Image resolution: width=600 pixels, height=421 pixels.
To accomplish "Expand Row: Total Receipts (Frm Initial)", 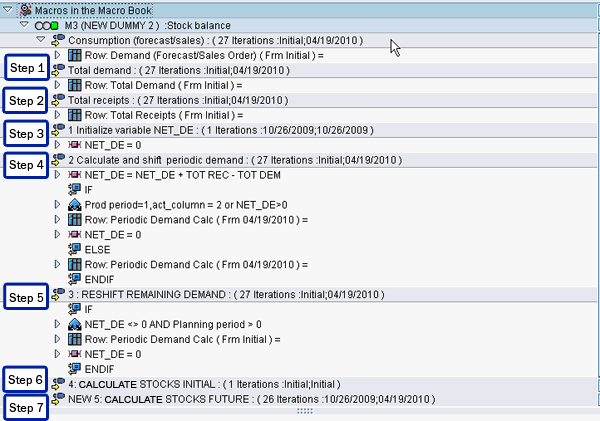I will [x=57, y=115].
